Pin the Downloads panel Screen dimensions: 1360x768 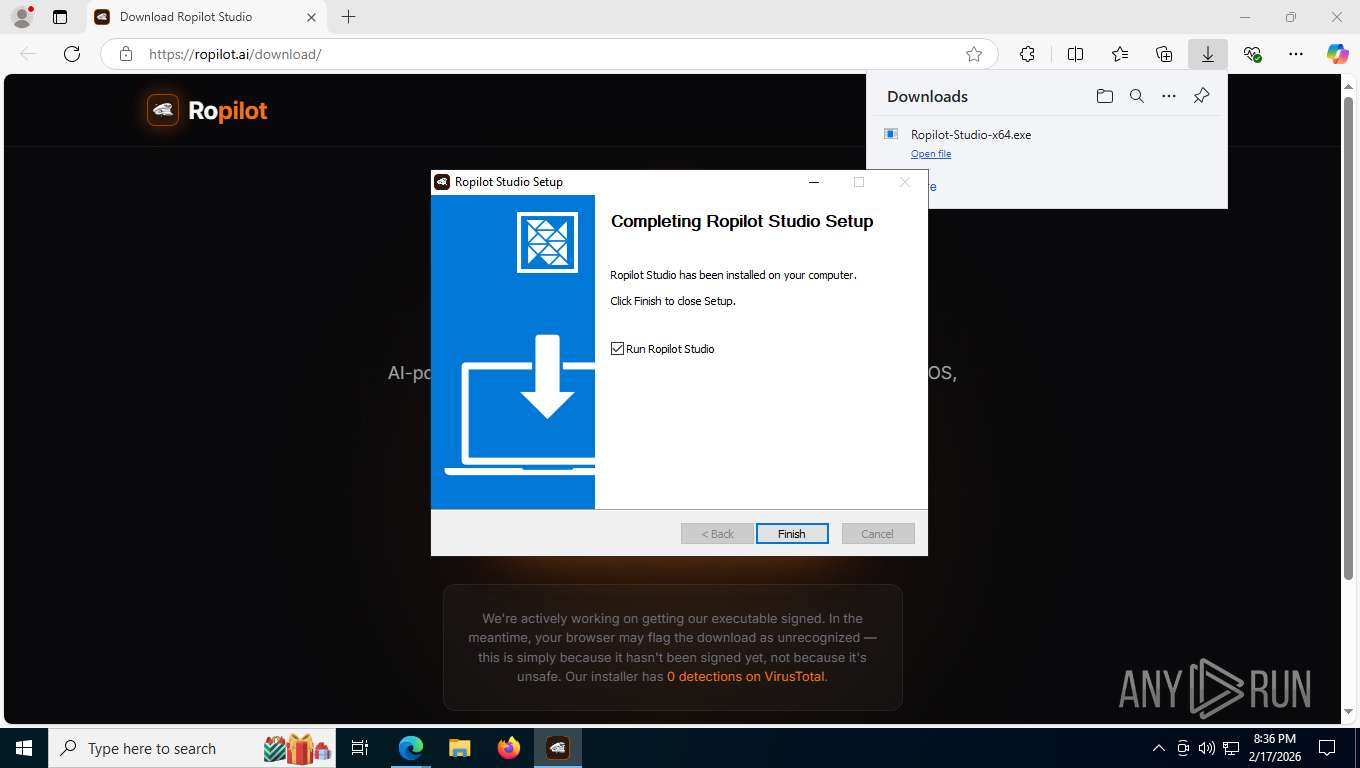[1202, 96]
